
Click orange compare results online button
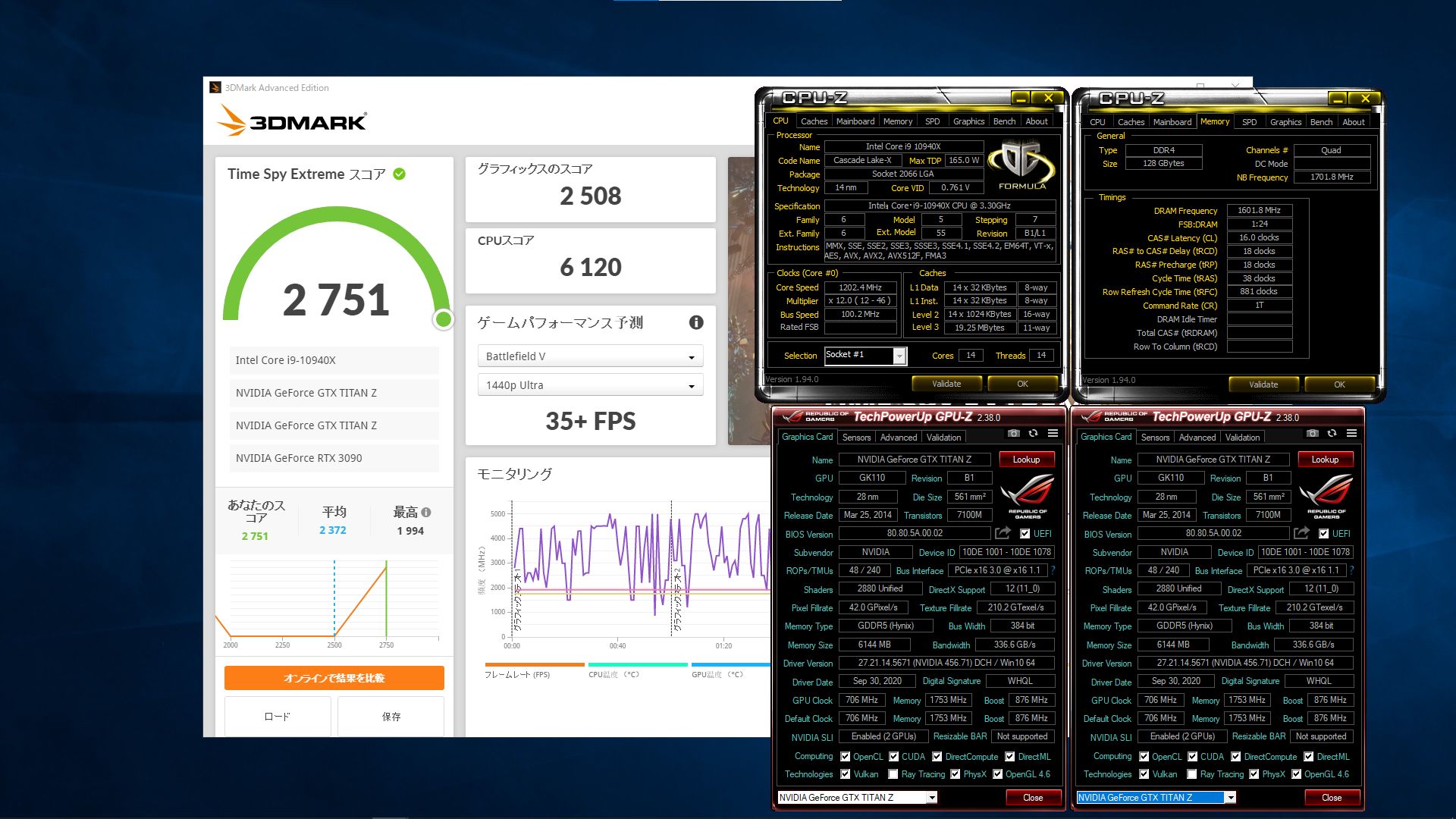334,678
